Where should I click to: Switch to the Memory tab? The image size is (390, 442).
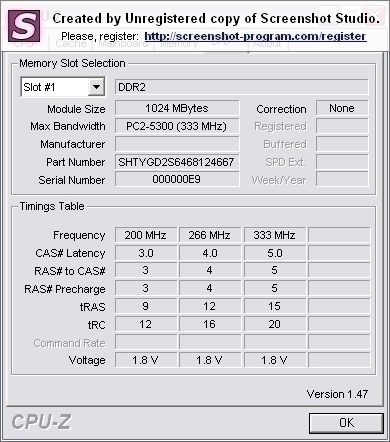pyautogui.click(x=179, y=43)
